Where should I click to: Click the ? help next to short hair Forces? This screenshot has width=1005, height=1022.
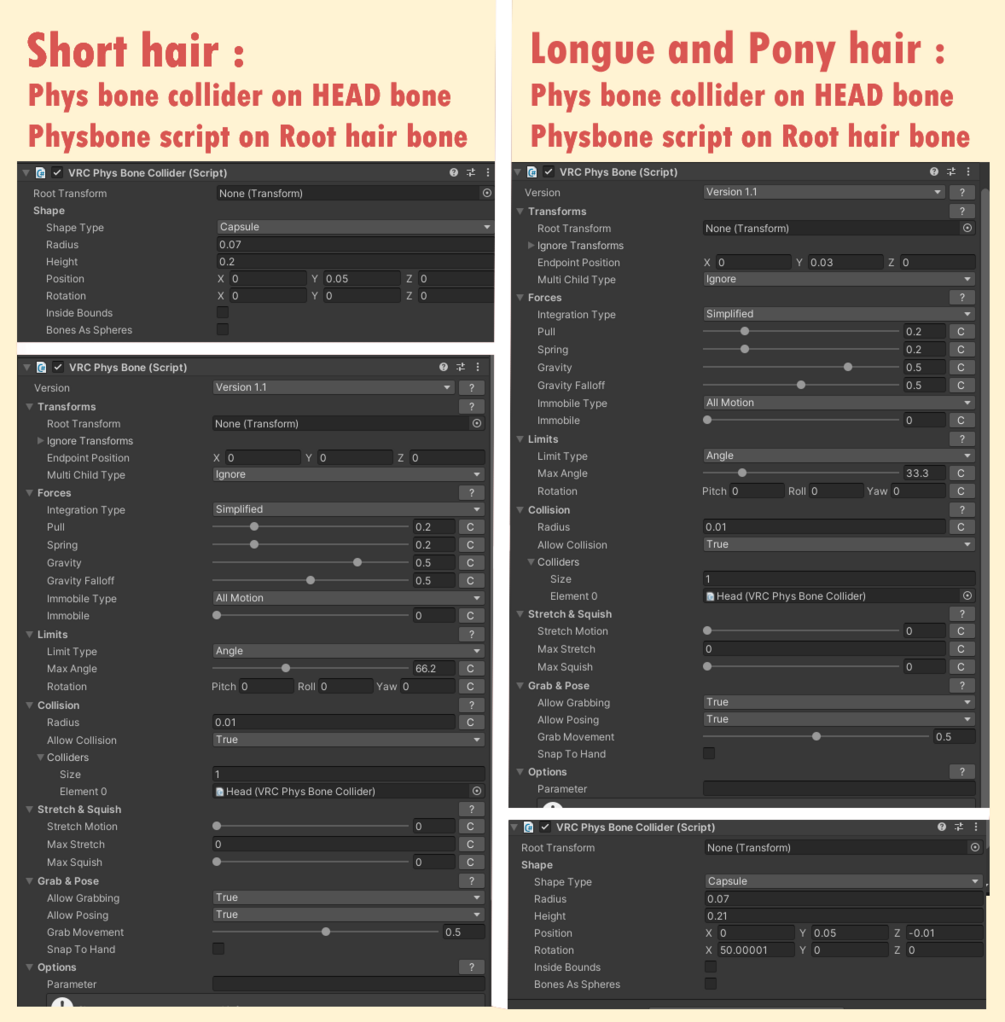click(471, 493)
